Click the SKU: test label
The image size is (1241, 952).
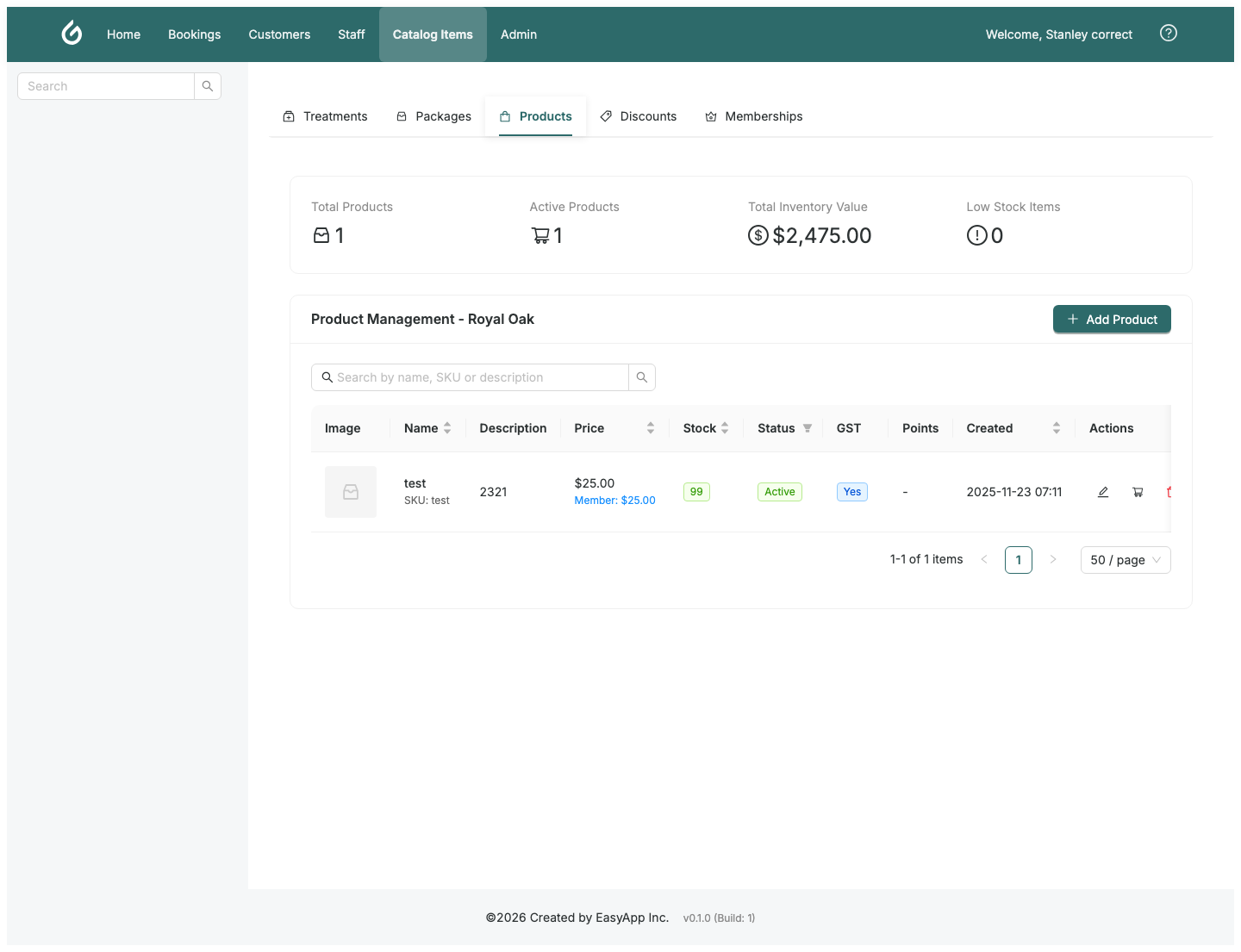[x=427, y=501]
